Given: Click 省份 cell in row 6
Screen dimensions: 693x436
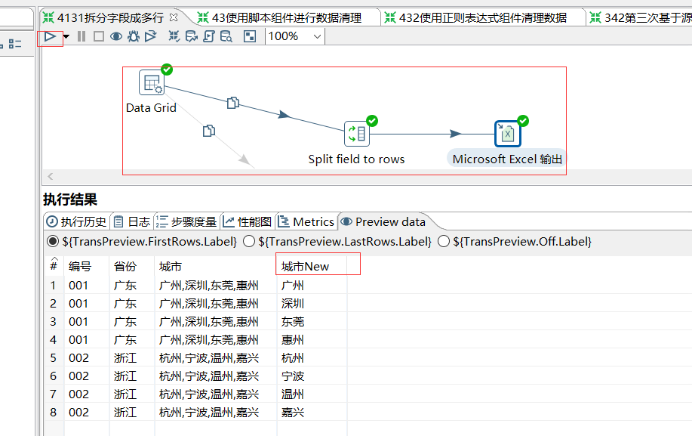Looking at the screenshot, I should point(132,376).
